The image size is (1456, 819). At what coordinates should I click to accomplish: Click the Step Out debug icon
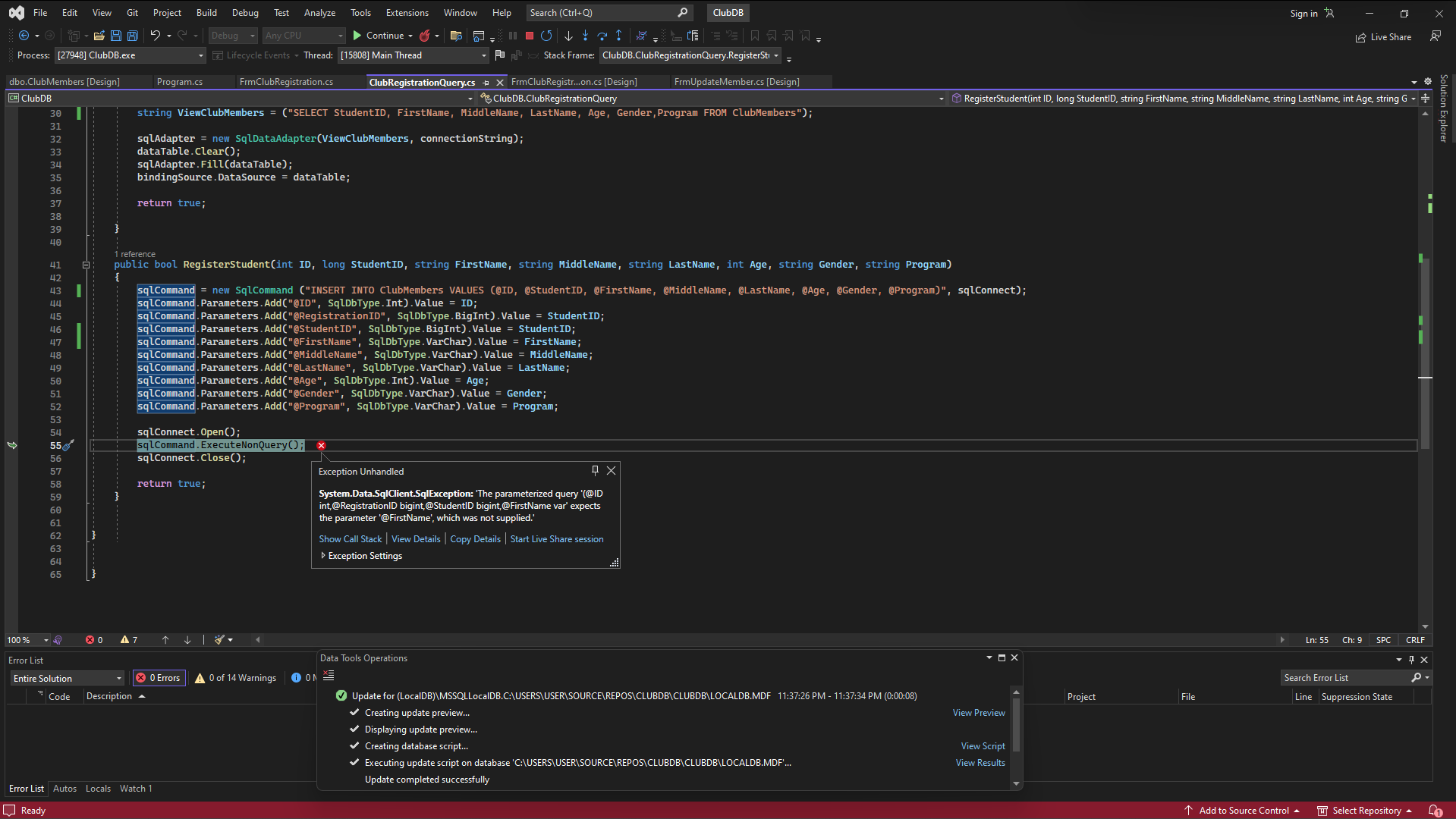pos(619,36)
